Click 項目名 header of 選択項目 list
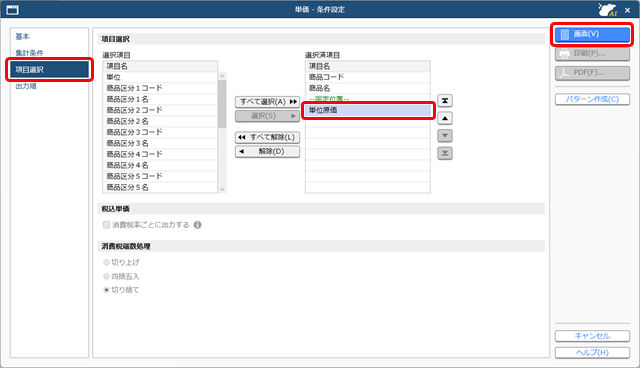This screenshot has width=640, height=368. tap(160, 66)
